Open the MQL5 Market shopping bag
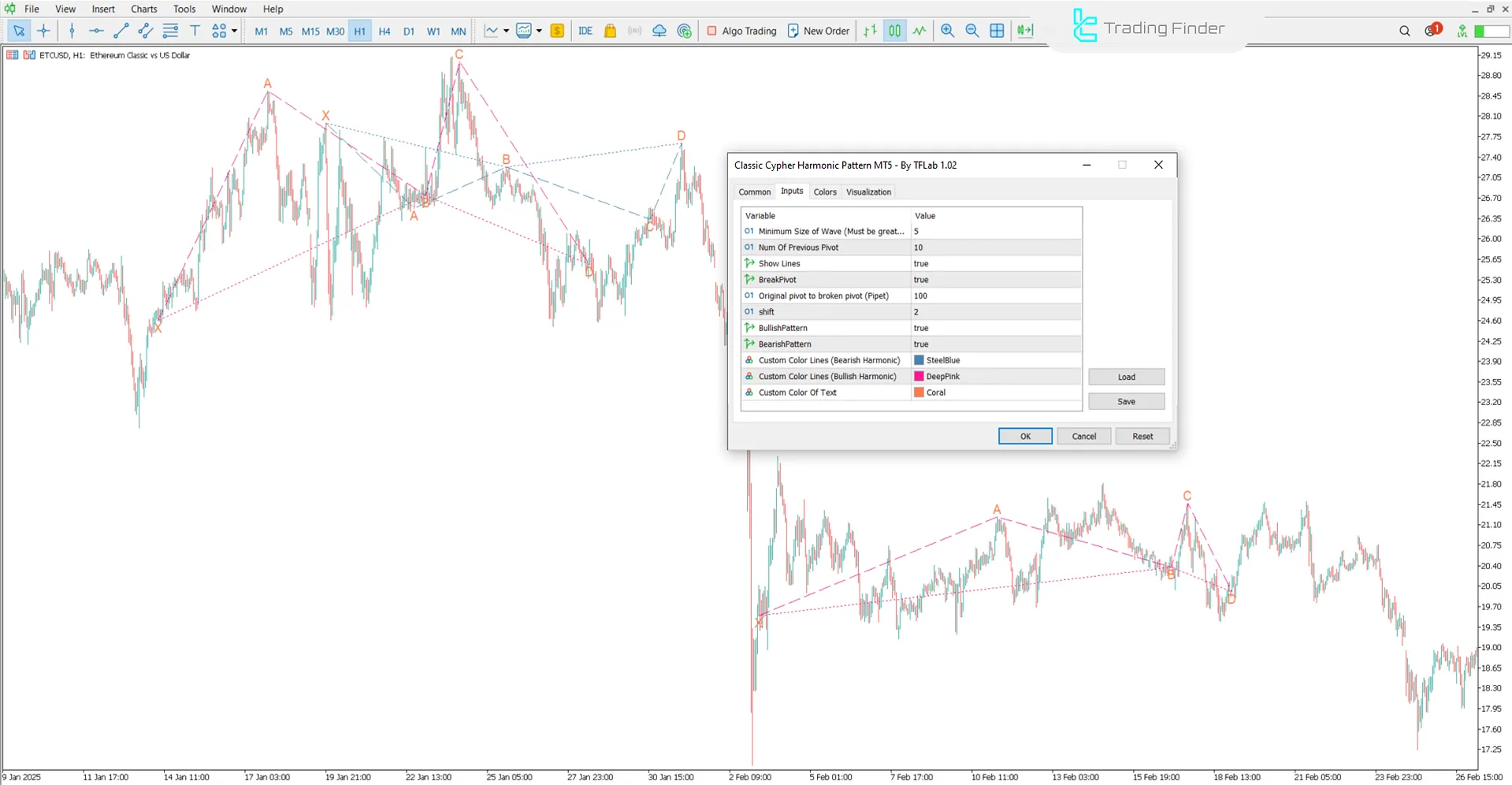Image resolution: width=1512 pixels, height=785 pixels. click(610, 31)
